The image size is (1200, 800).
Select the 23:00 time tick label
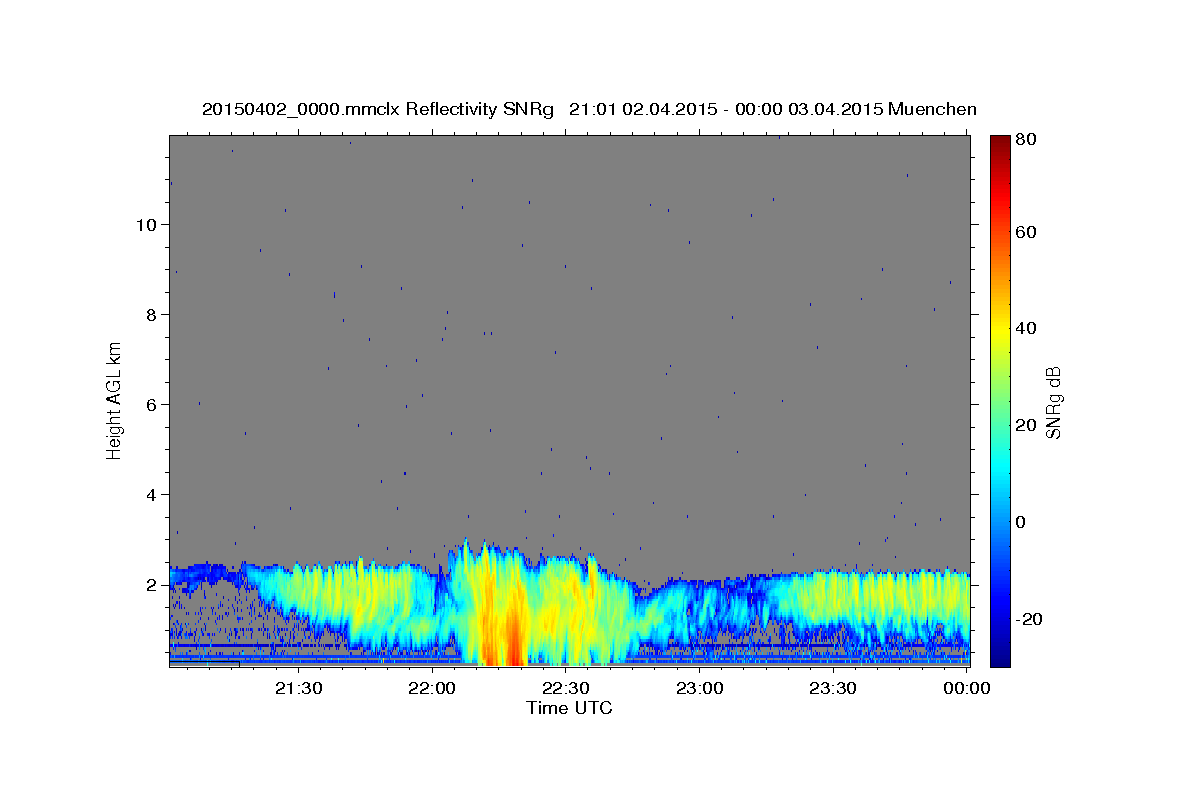point(700,688)
